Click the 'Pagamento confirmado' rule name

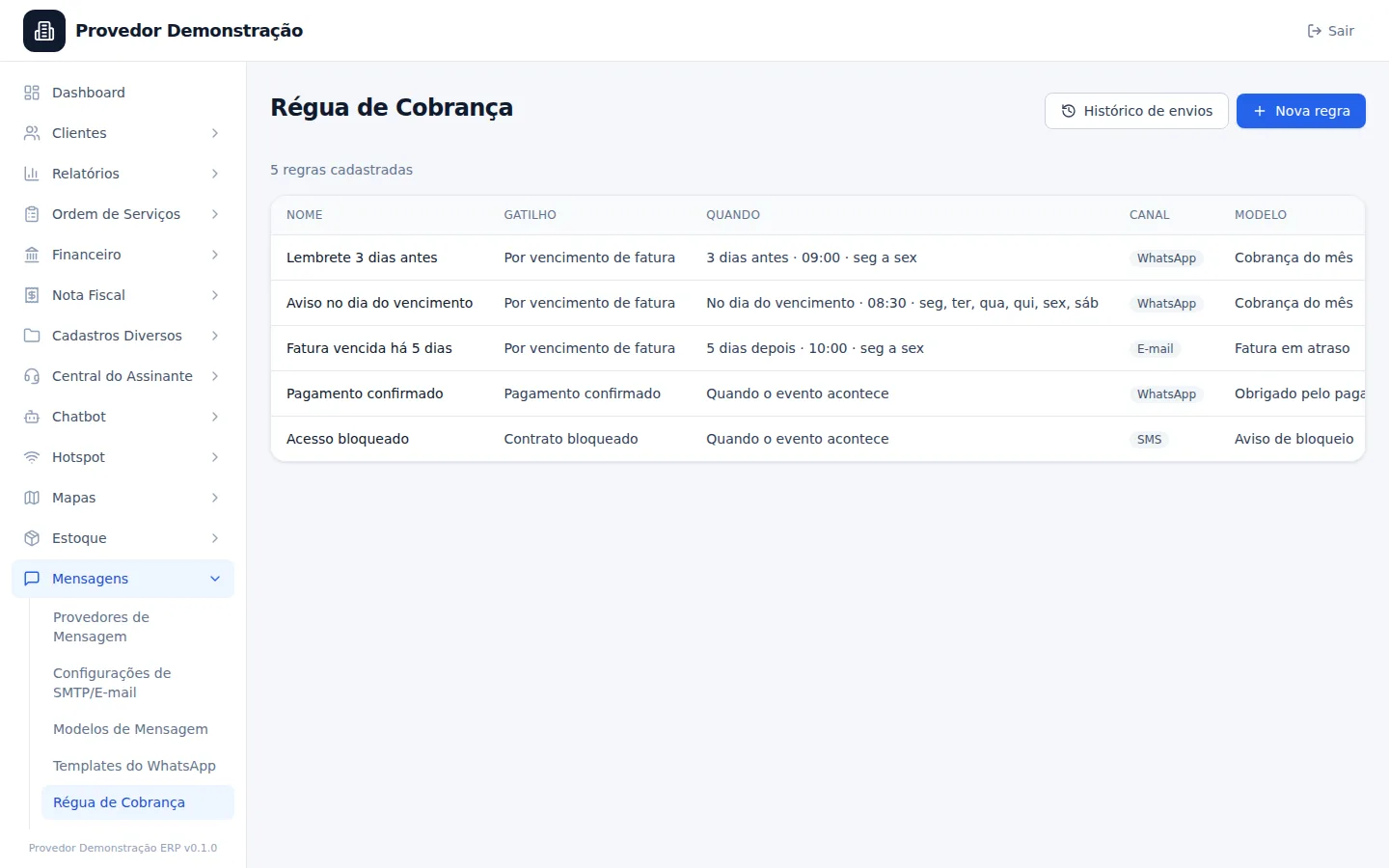365,393
